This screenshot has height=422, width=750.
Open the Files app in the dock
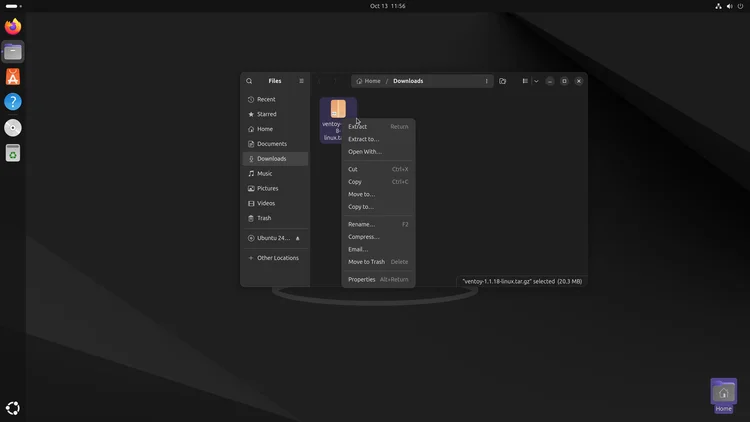[13, 52]
